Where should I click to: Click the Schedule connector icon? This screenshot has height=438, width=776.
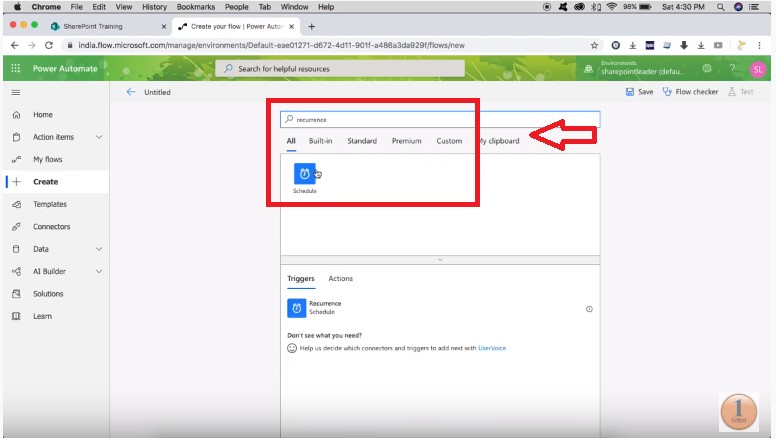coord(304,173)
